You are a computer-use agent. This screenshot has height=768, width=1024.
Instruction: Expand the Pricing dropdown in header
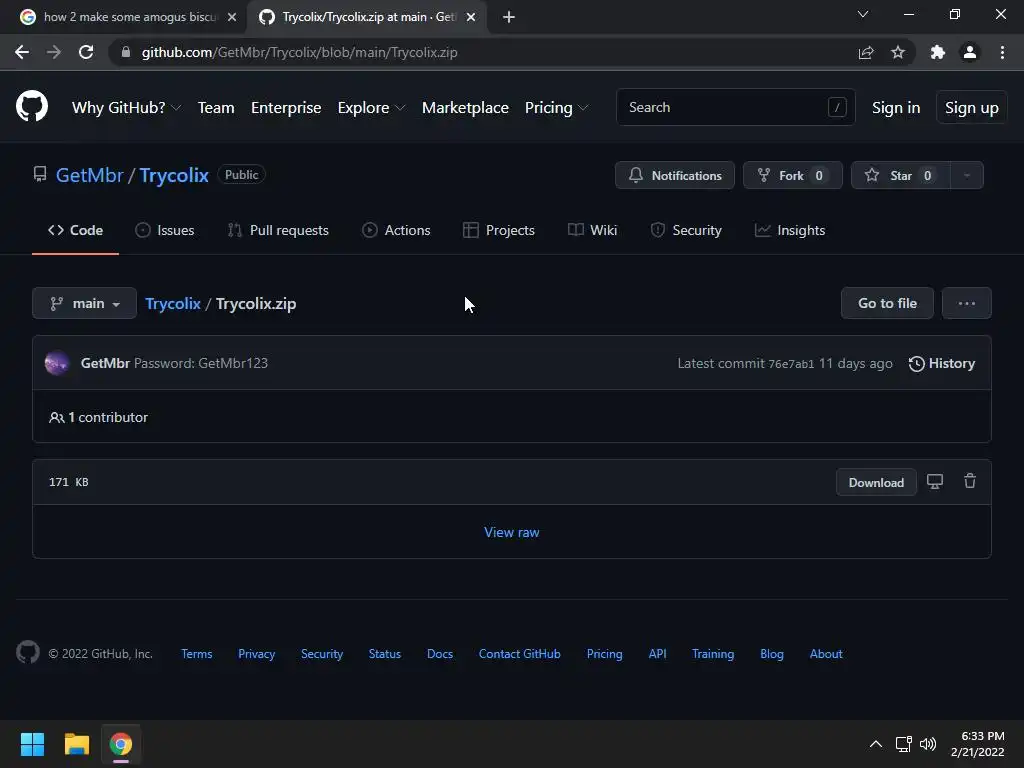(x=556, y=108)
